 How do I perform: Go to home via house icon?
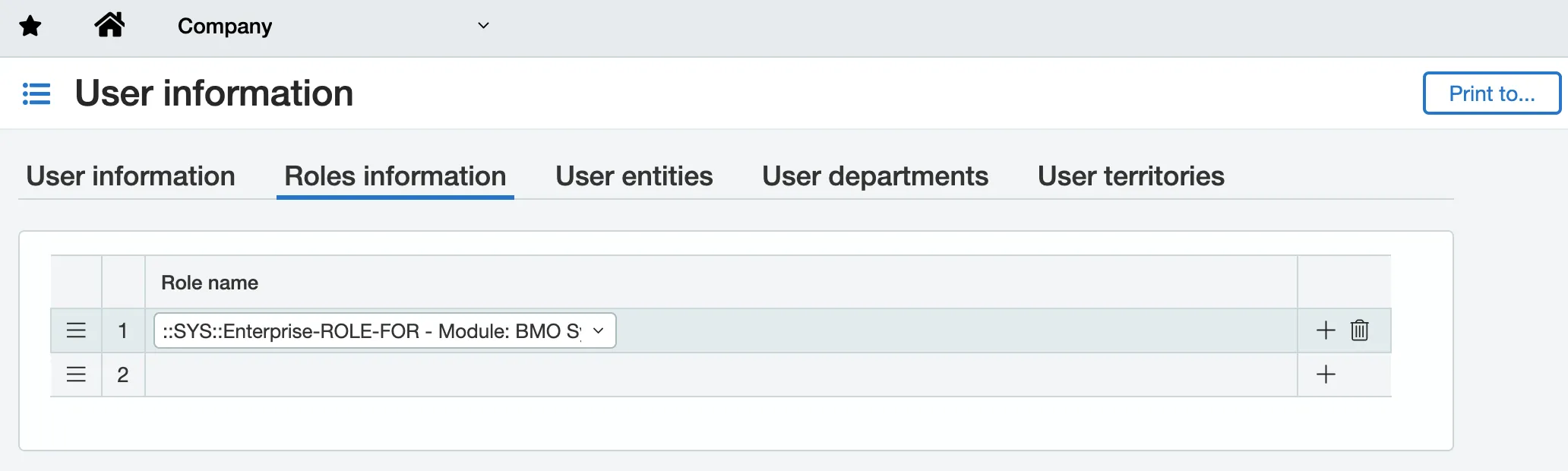tap(109, 25)
